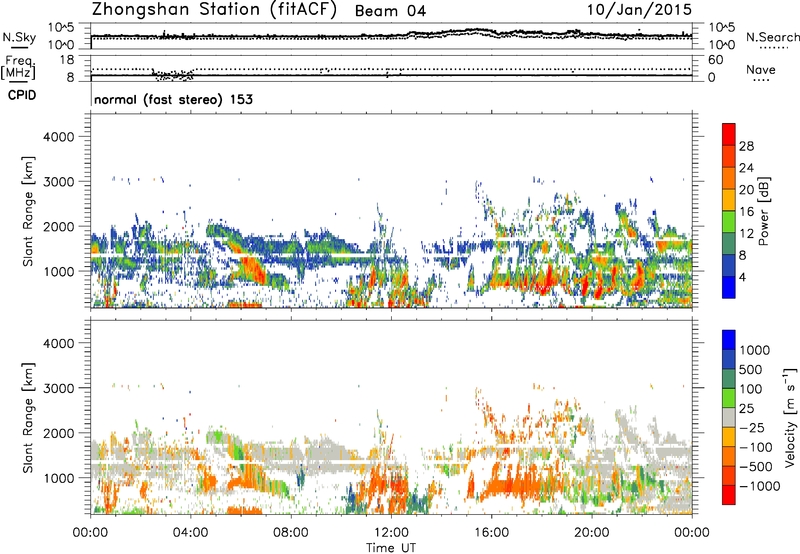The height and width of the screenshot is (554, 800).
Task: Pick the light green 12–16 dB power segment
Action: 729,221
